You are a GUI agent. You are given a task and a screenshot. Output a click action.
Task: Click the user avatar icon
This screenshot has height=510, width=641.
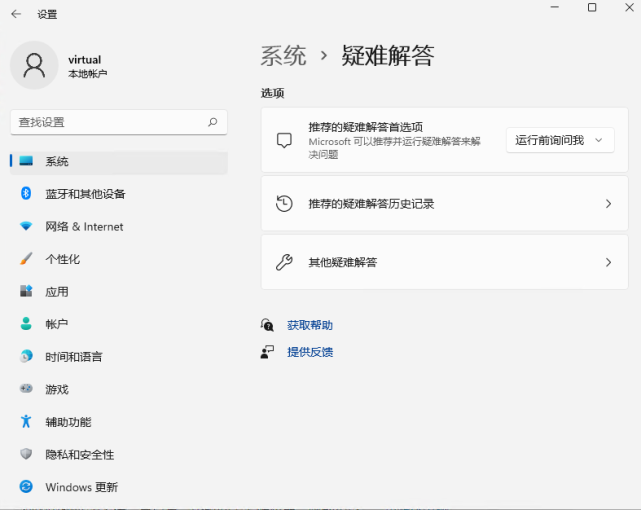[34, 65]
